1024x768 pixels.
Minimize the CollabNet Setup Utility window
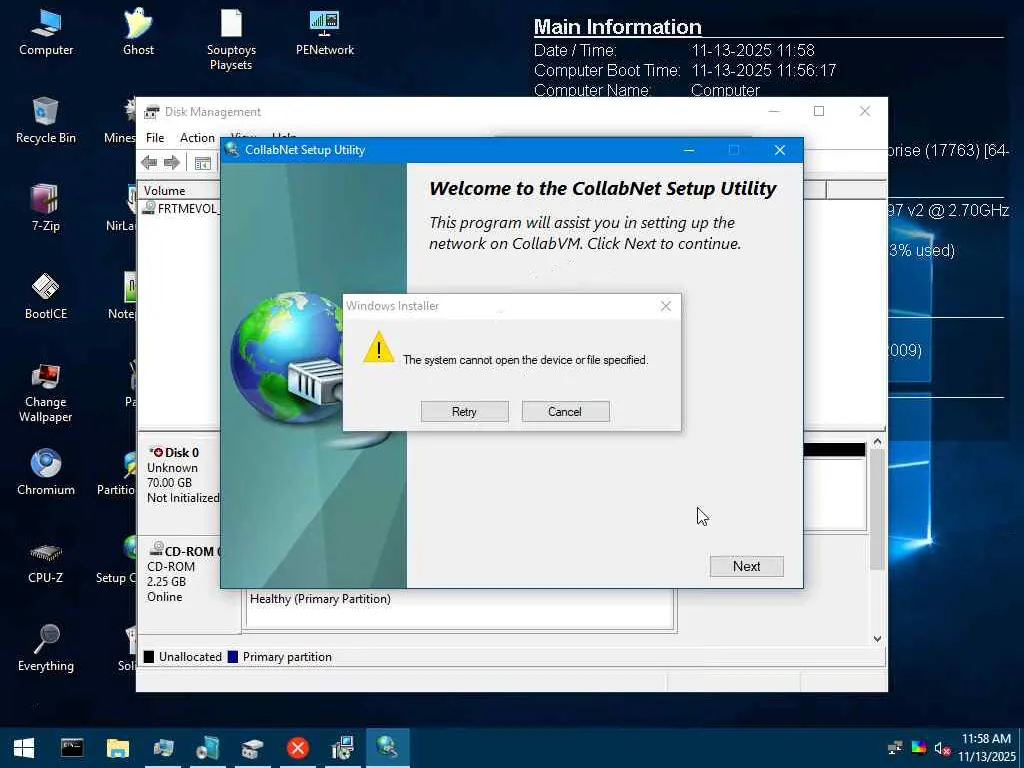pyautogui.click(x=688, y=150)
